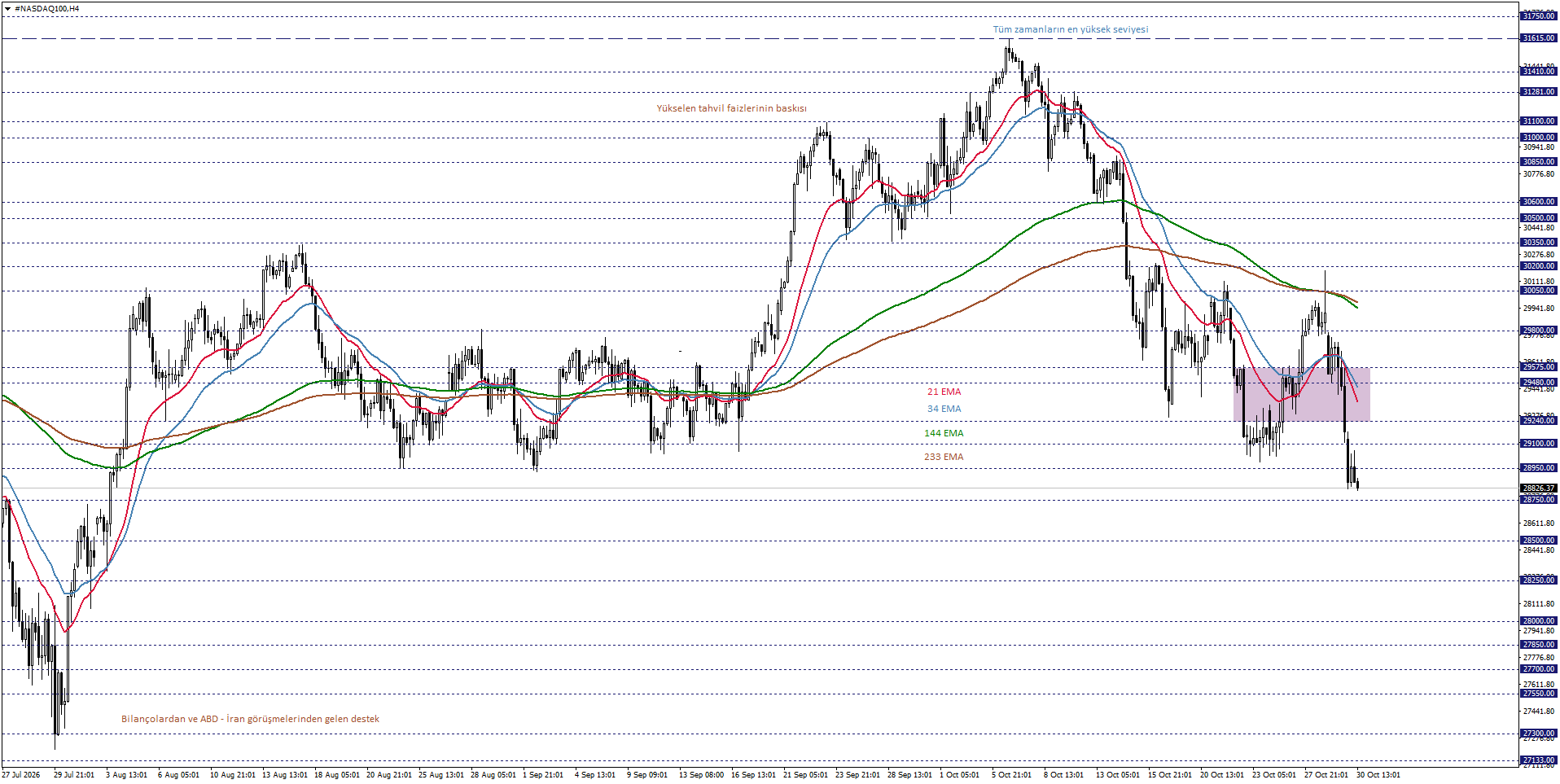Click the '4 Sep 13:01' time label

point(595,775)
